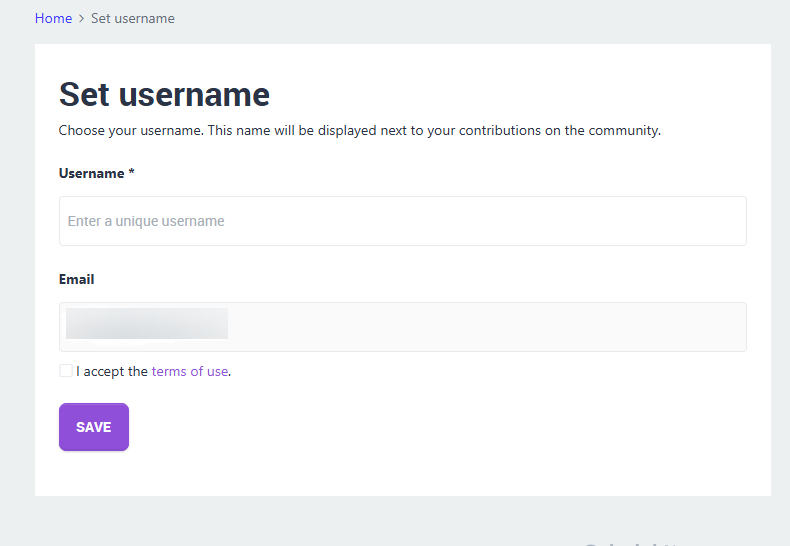This screenshot has height=546, width=790.
Task: Click the required asterisk beside Username
Action: (131, 173)
